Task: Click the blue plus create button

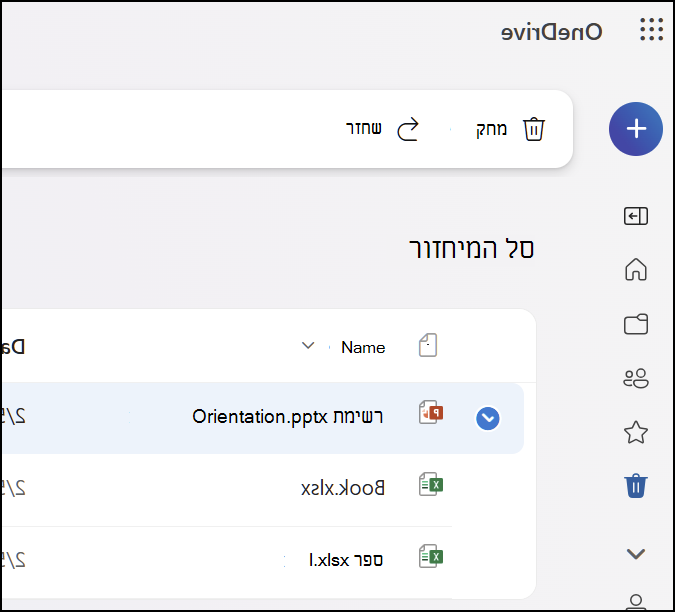Action: pos(636,129)
